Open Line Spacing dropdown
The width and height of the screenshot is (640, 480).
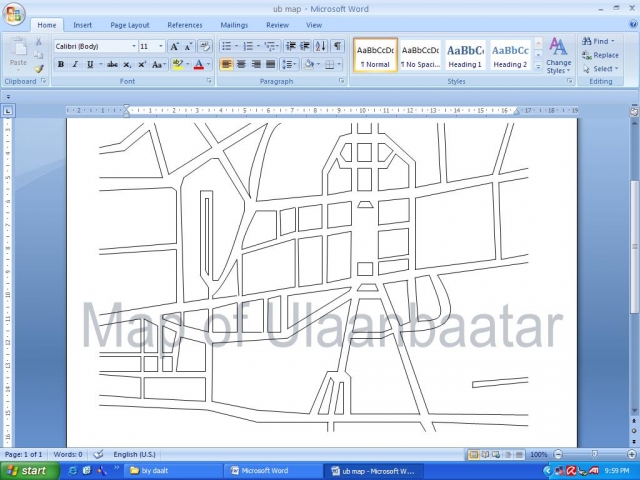tap(289, 64)
